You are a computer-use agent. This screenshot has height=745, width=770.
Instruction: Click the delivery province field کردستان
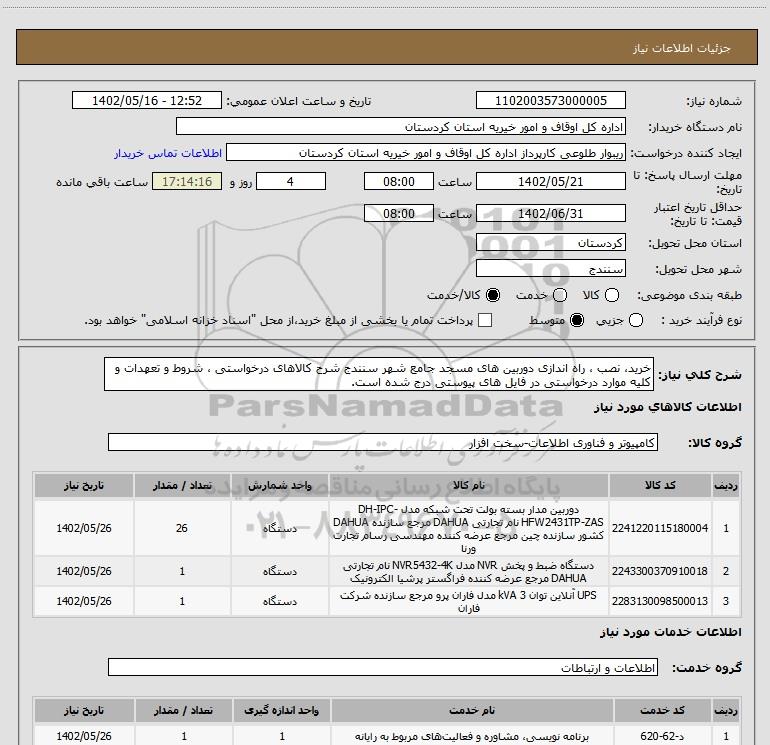click(550, 243)
